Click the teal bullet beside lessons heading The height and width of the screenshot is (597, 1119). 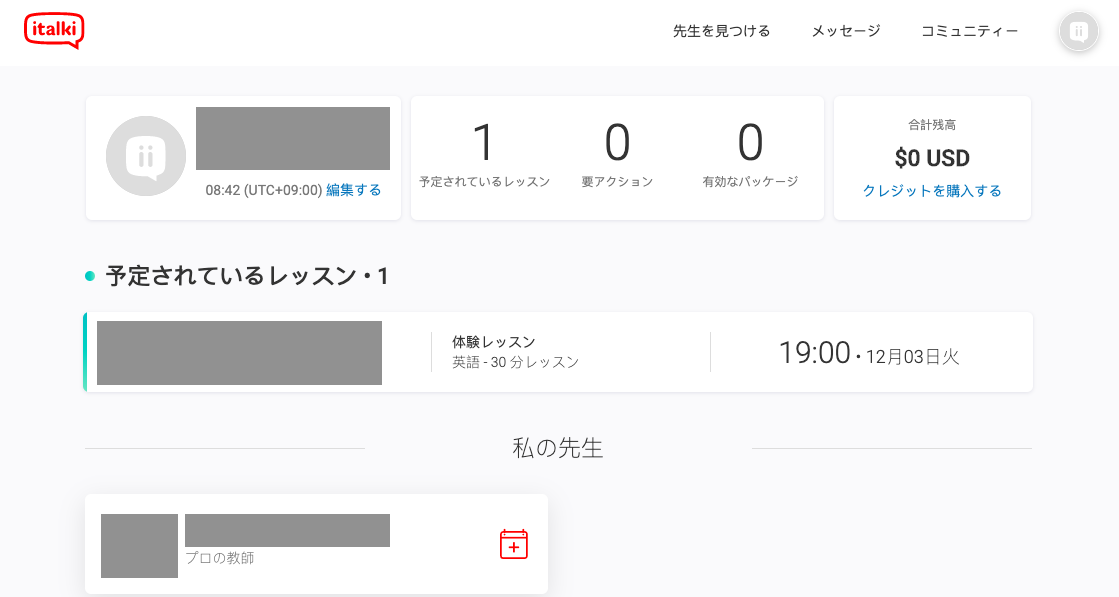pyautogui.click(x=90, y=276)
